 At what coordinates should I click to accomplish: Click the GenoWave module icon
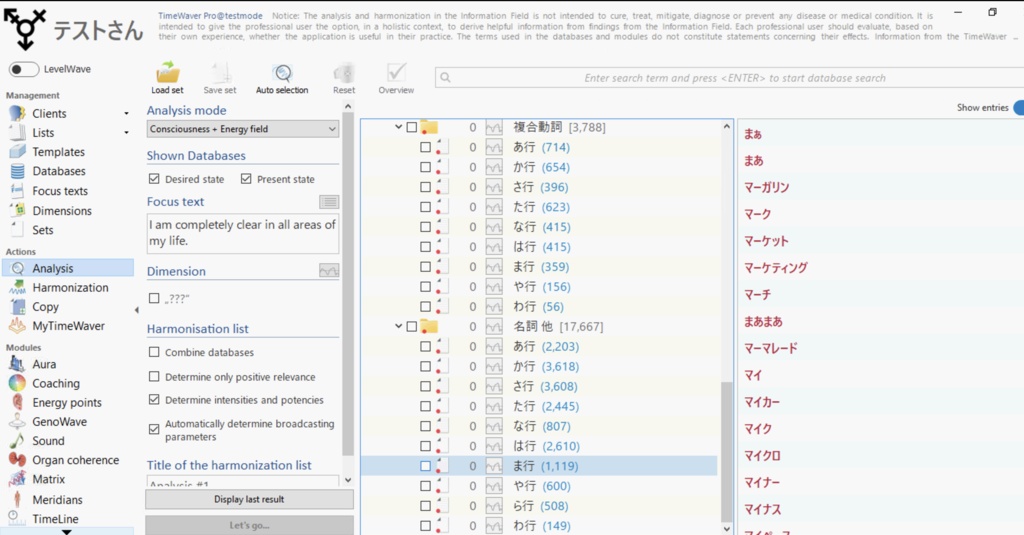(18, 421)
